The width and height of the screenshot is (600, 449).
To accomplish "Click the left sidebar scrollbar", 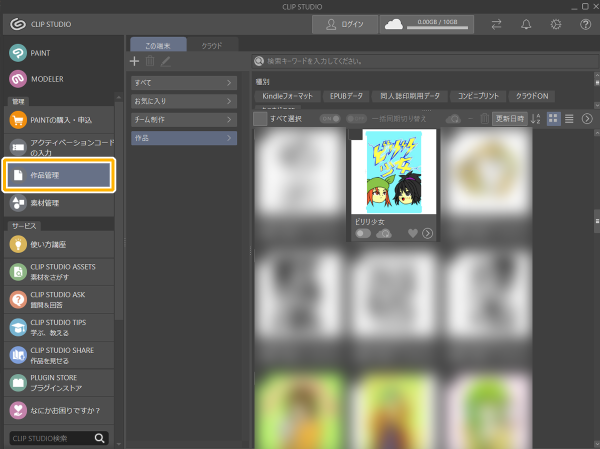I will point(119,209).
